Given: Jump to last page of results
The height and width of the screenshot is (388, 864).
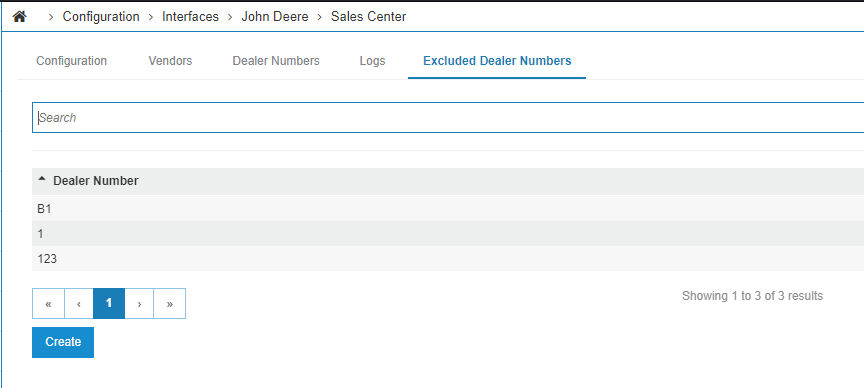Looking at the screenshot, I should click(x=170, y=303).
